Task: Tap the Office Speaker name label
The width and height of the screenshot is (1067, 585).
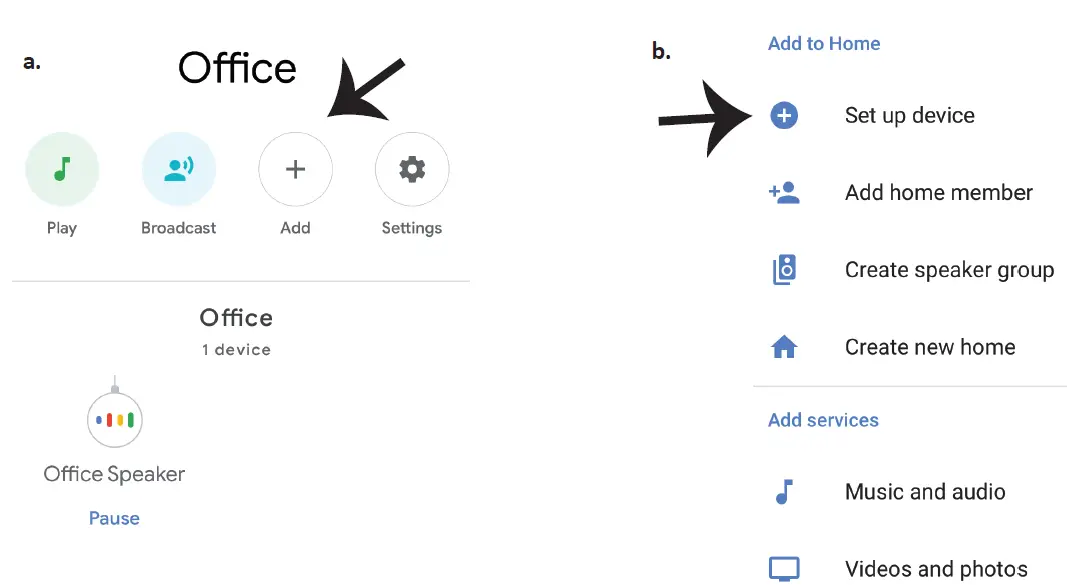Action: (x=114, y=474)
